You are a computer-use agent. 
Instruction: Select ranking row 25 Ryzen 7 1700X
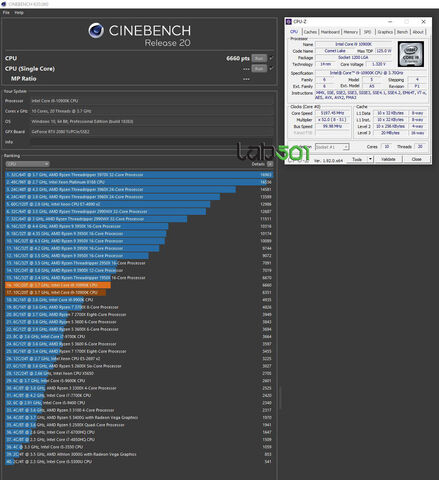coord(139,351)
